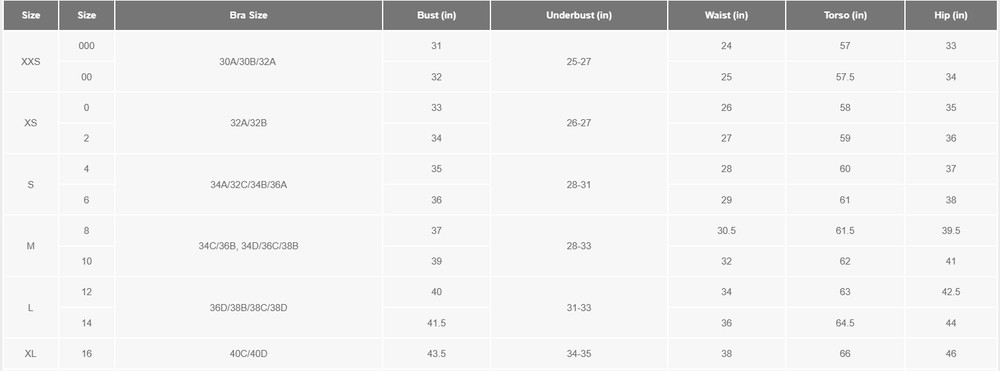
Task: Select the Bust (in) header cell
Action: [436, 15]
